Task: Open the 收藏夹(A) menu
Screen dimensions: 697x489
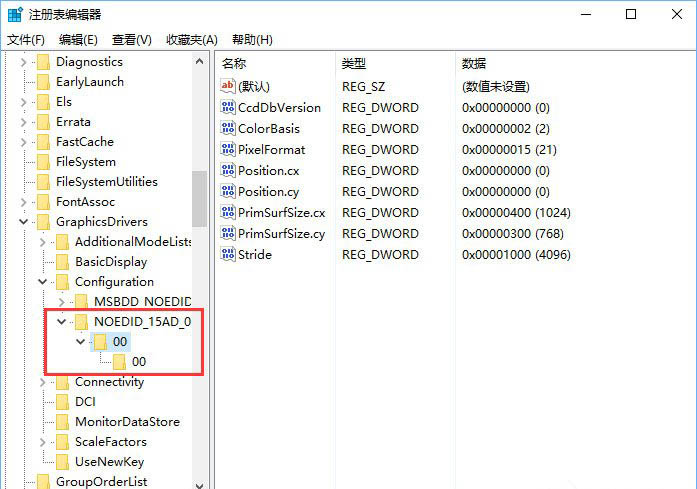Action: coord(192,40)
